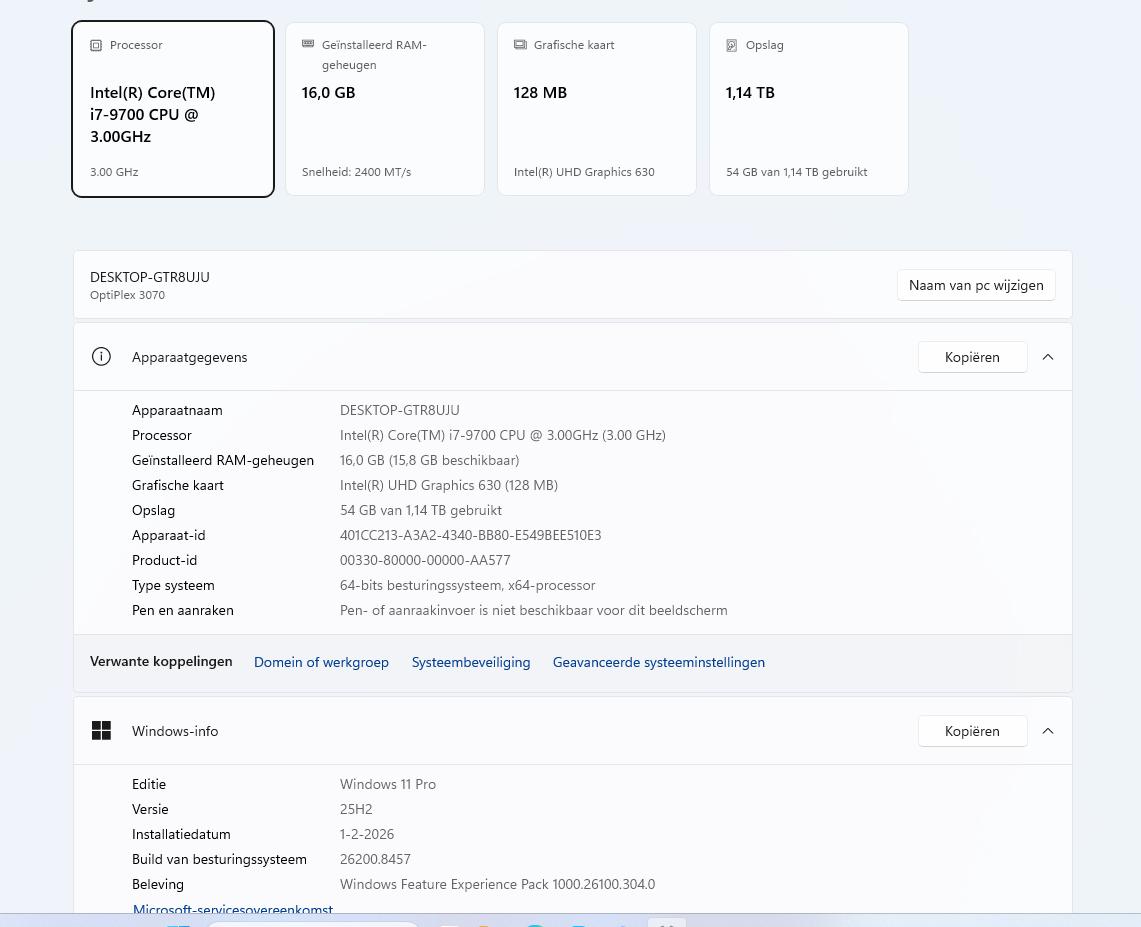Click the RAM memory icon in second card

[308, 44]
